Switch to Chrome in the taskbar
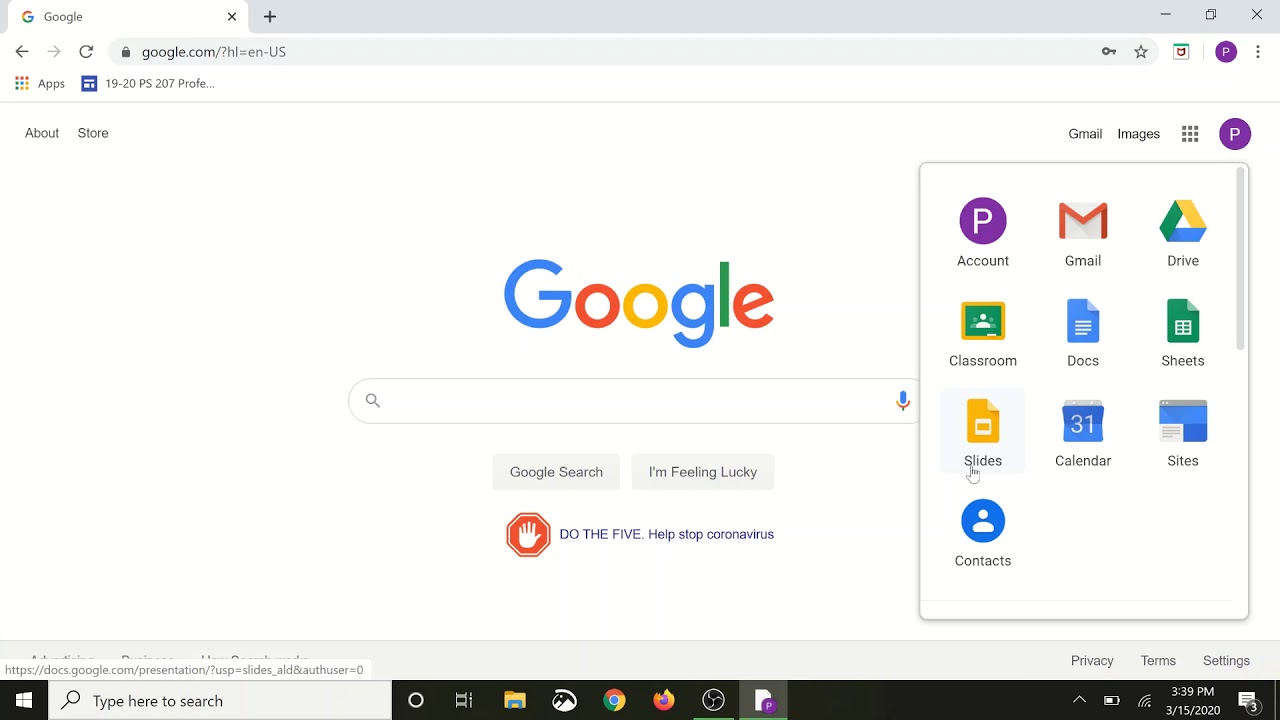The height and width of the screenshot is (720, 1280). (x=614, y=701)
